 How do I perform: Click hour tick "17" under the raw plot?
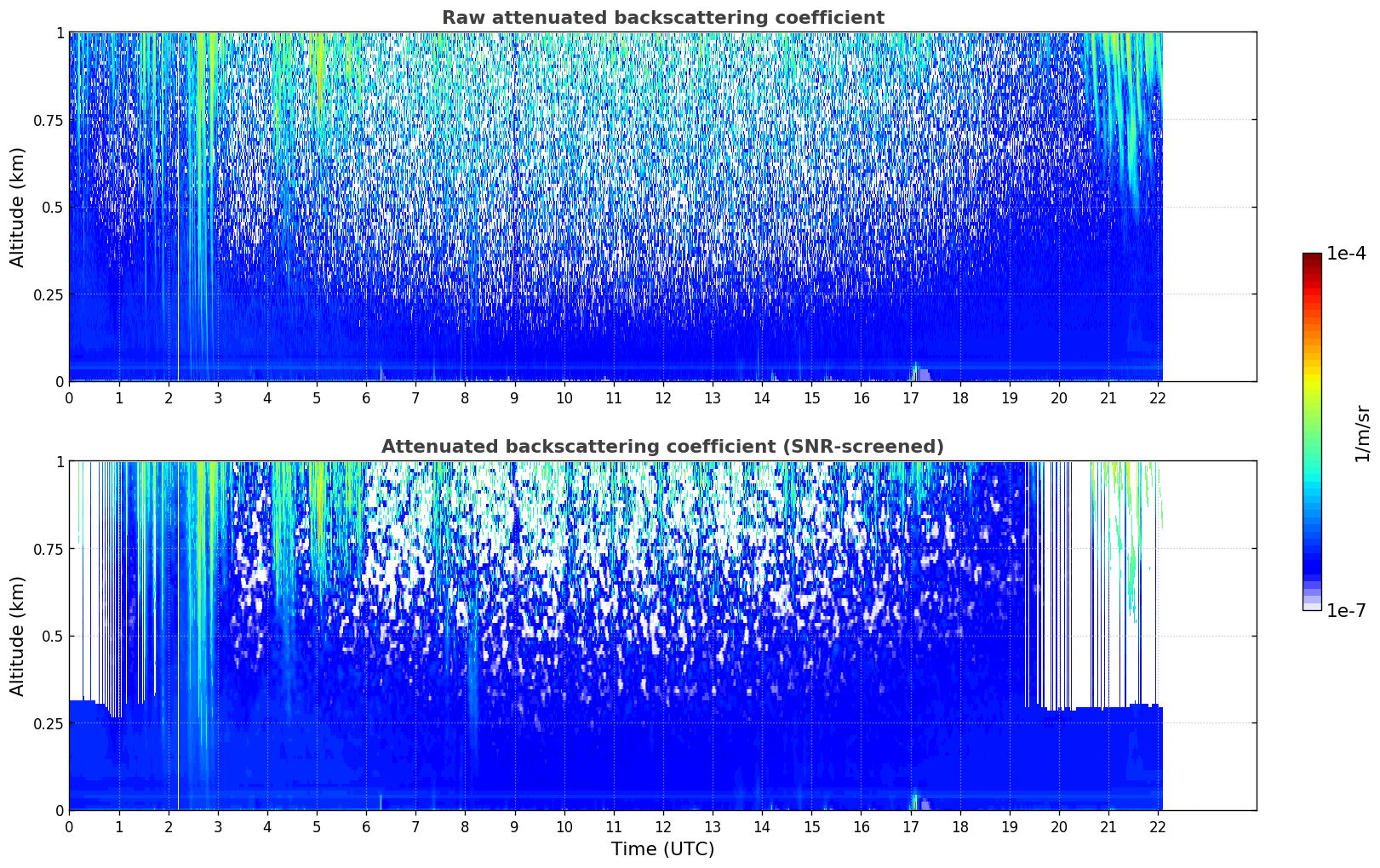(911, 397)
